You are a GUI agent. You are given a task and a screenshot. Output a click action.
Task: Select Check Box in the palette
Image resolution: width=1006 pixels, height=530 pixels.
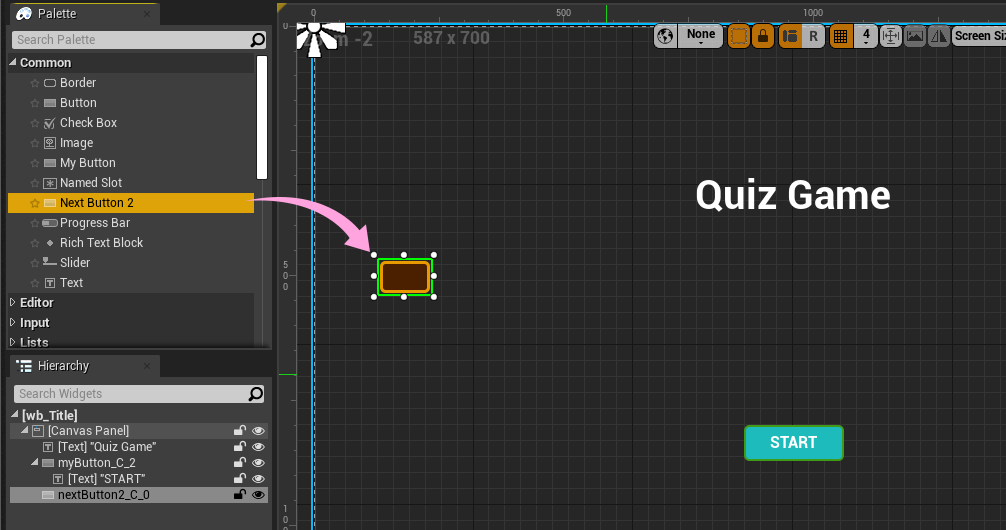click(x=131, y=123)
